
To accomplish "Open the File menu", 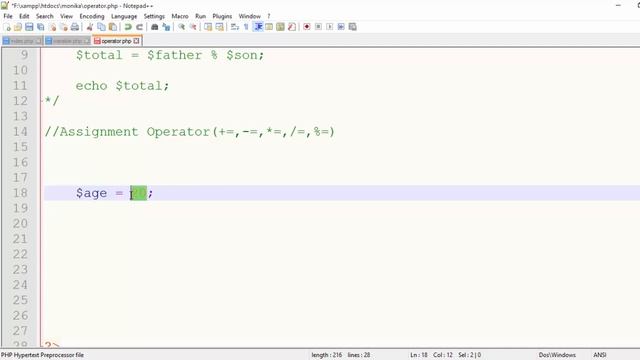I will [8, 16].
